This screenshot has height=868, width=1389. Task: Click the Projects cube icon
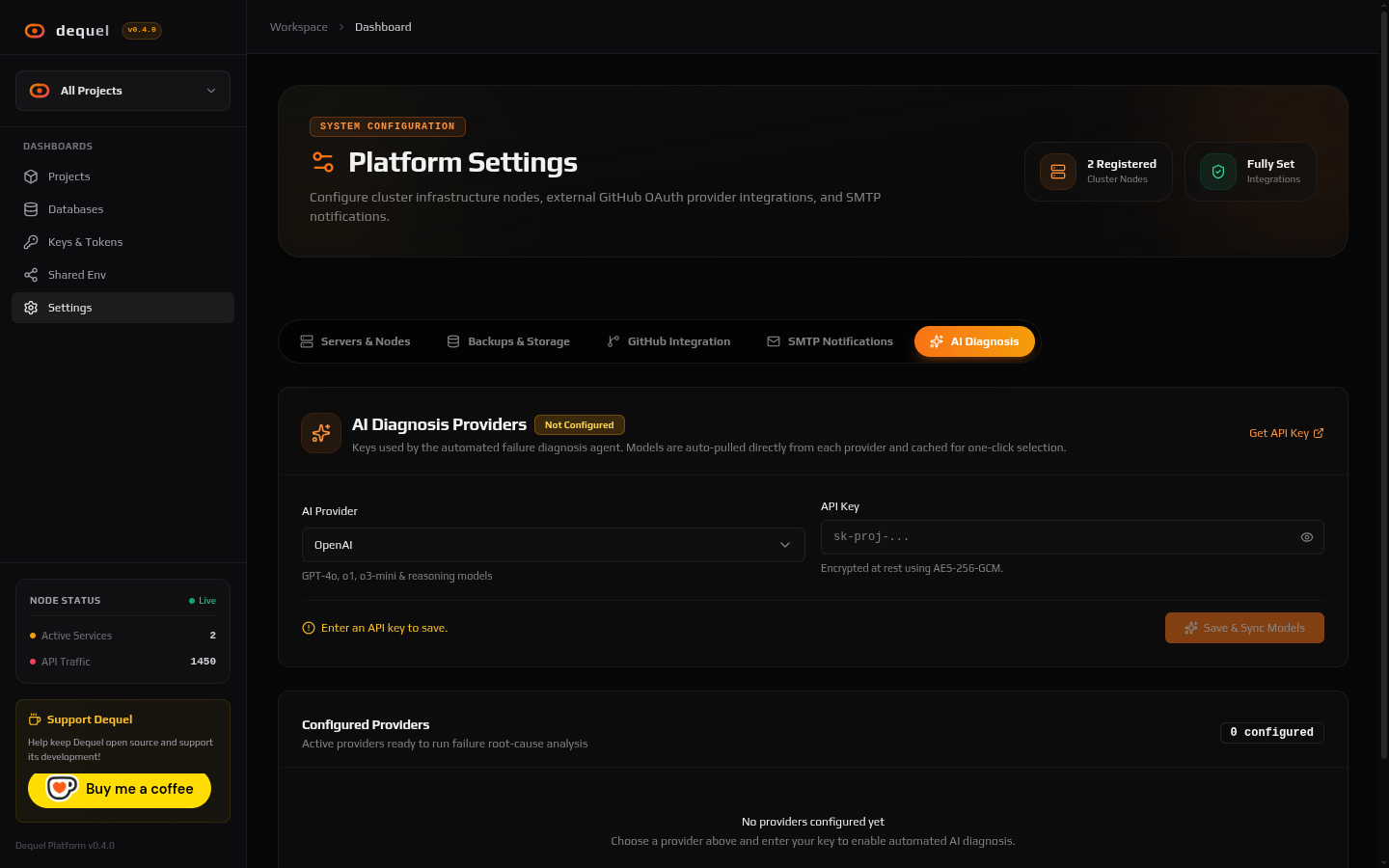coord(31,176)
